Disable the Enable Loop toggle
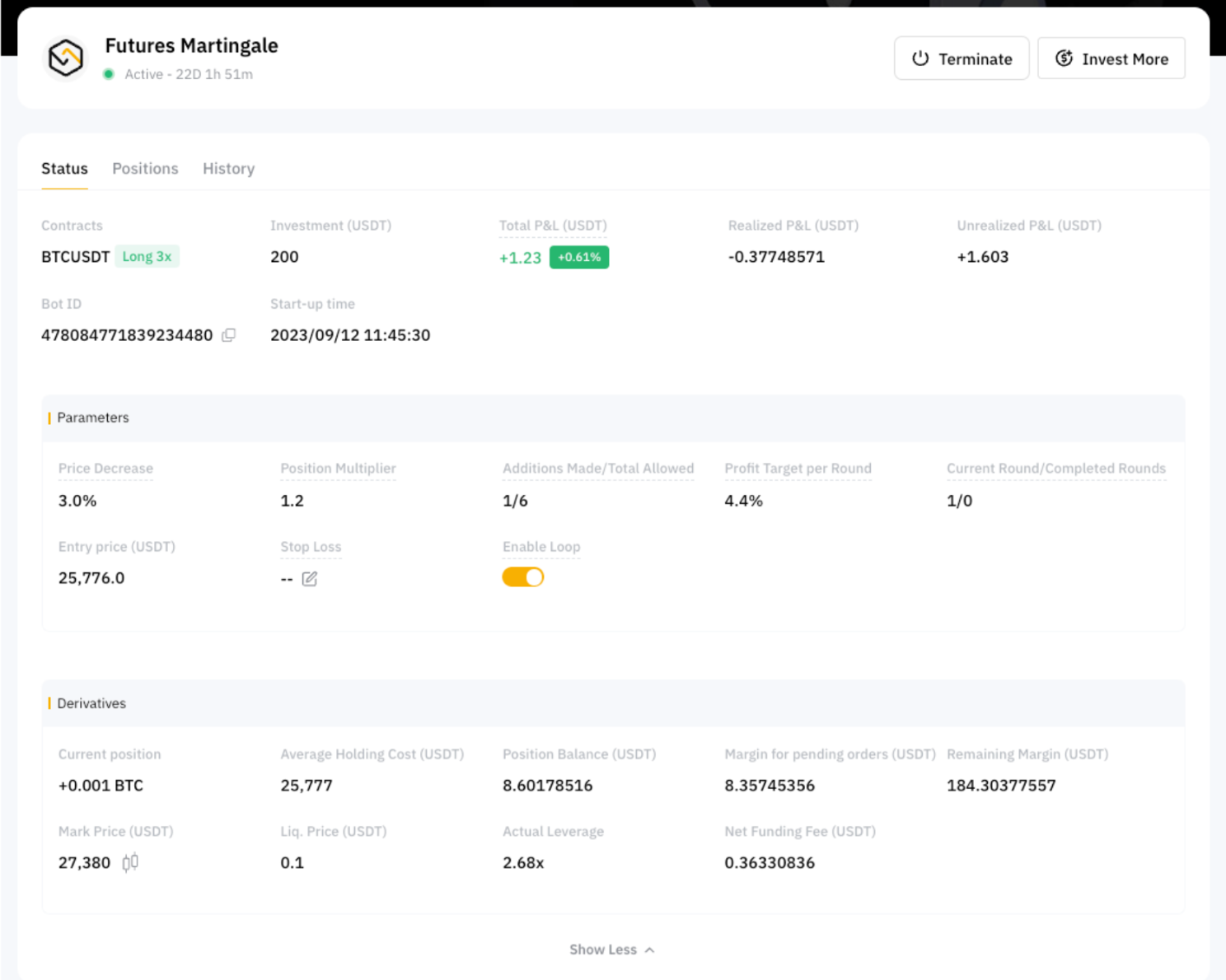Viewport: 1226px width, 980px height. pyautogui.click(x=523, y=577)
